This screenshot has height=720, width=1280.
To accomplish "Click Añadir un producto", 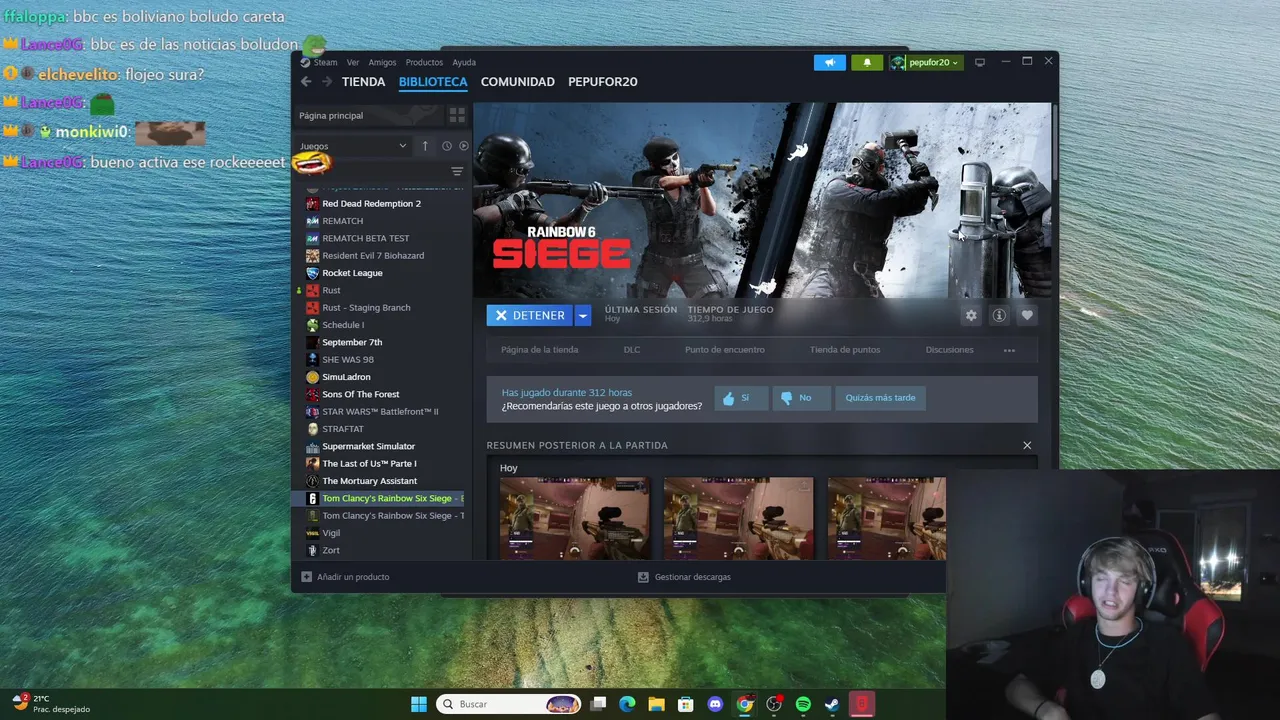I will 345,577.
